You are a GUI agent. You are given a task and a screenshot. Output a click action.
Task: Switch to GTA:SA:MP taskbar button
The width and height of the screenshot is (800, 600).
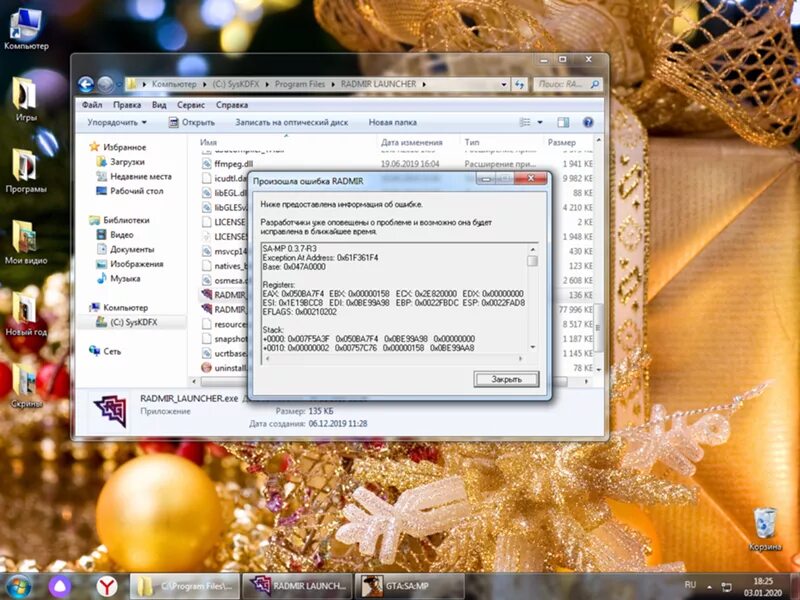[410, 586]
